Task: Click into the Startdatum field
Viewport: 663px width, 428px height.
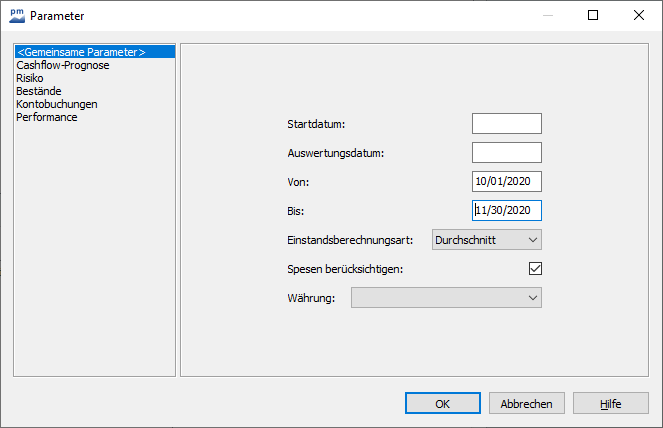Action: [x=506, y=123]
